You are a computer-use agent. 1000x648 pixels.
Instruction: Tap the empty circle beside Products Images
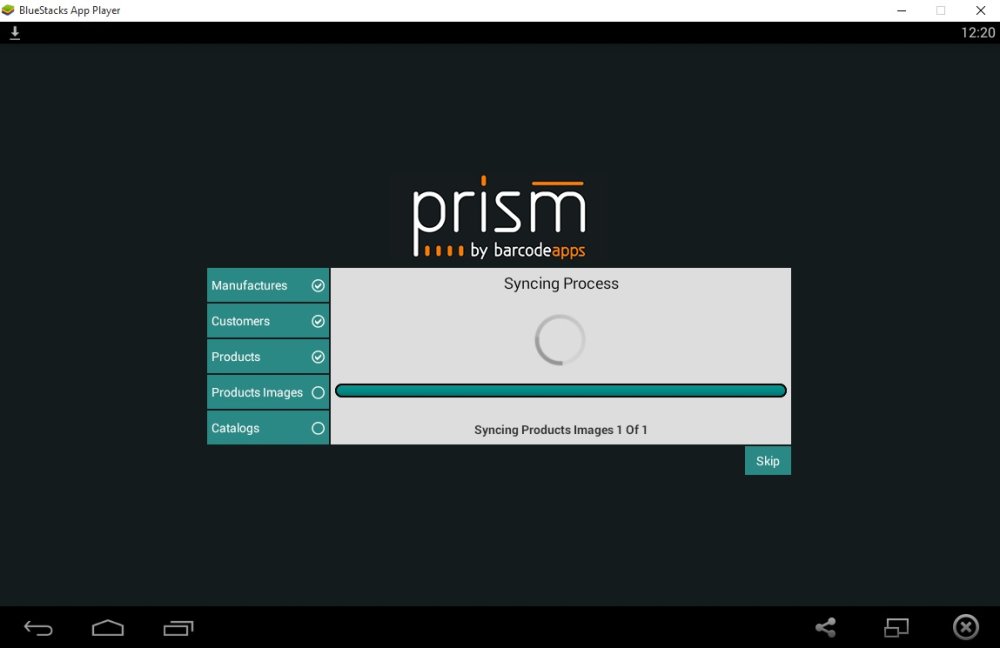tap(318, 392)
